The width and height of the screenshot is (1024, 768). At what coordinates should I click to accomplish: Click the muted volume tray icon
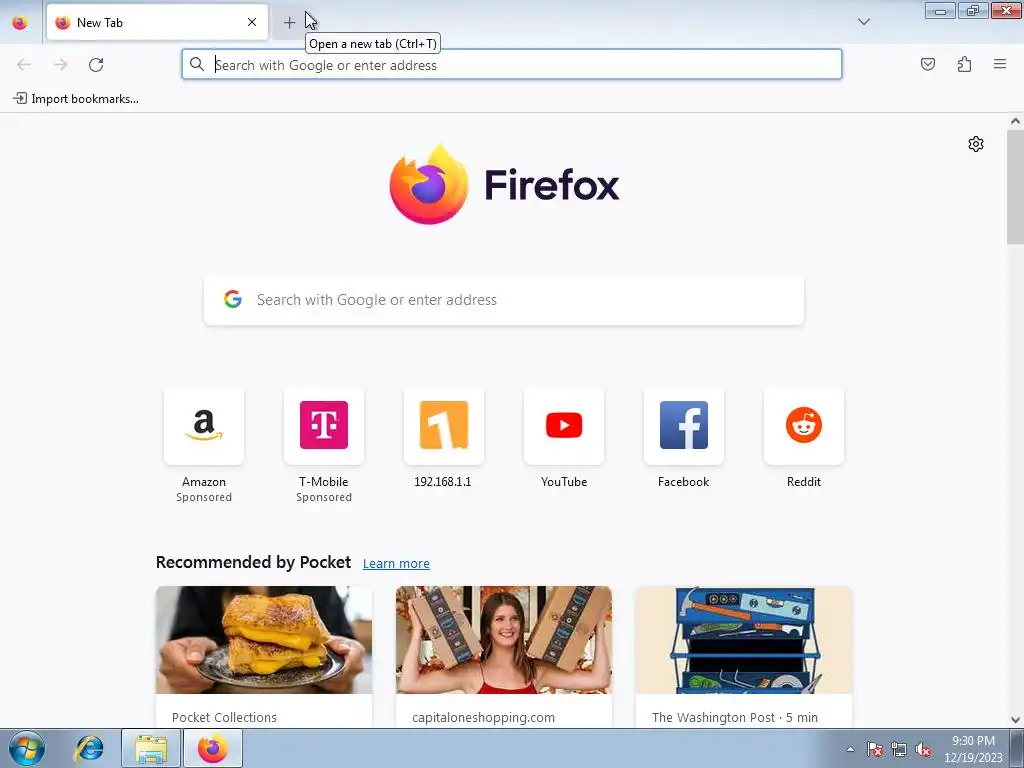[923, 749]
